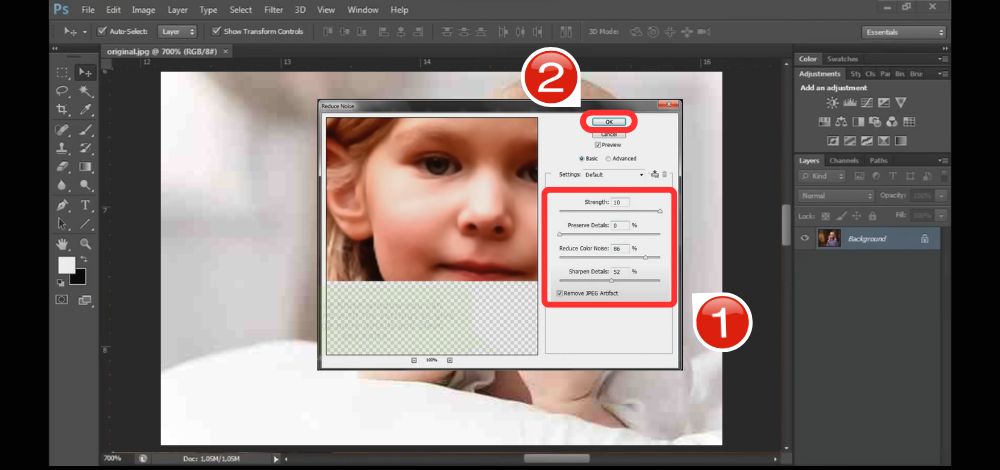
Task: Select the Magic Wand tool
Action: [85, 91]
